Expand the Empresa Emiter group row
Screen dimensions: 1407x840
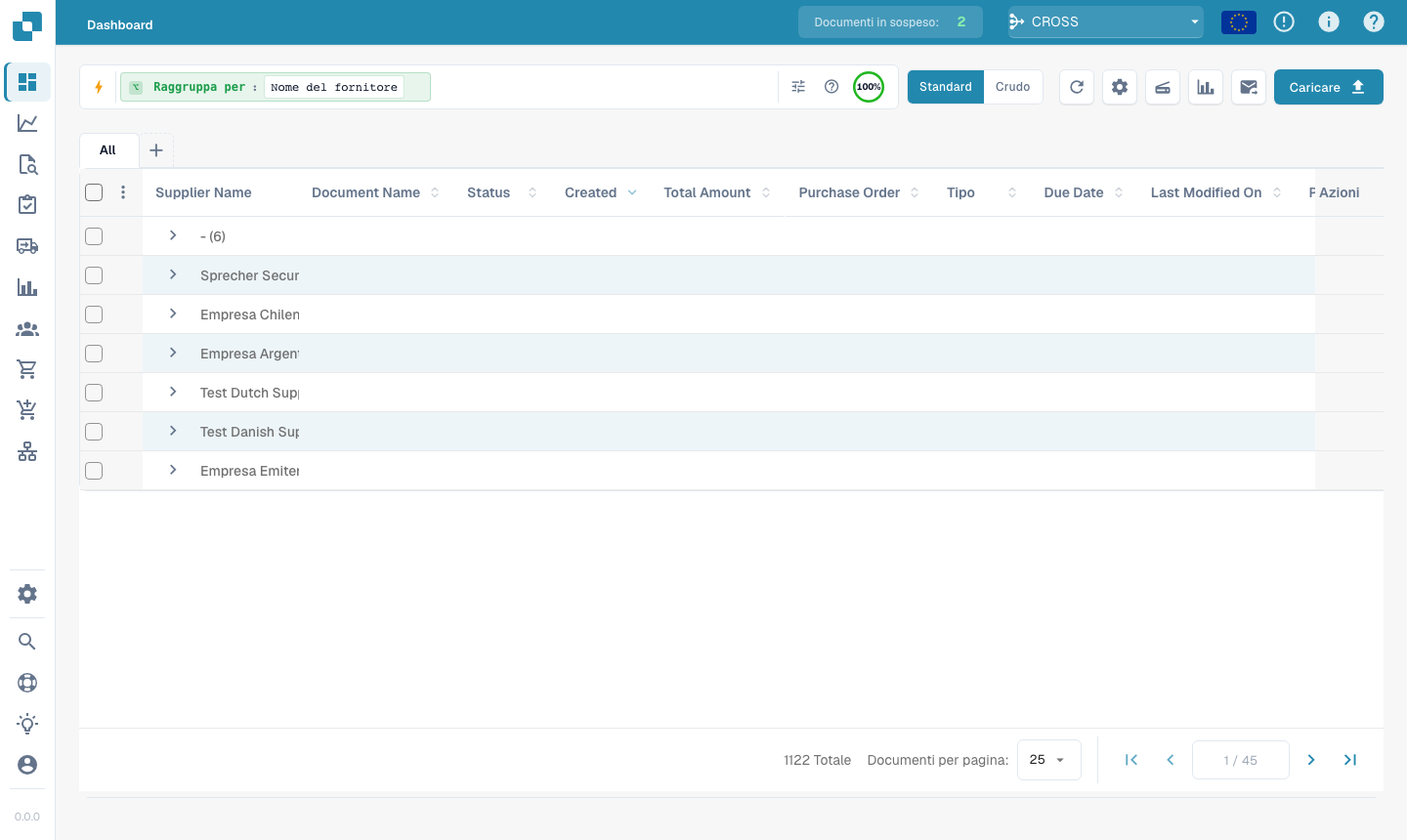[173, 470]
